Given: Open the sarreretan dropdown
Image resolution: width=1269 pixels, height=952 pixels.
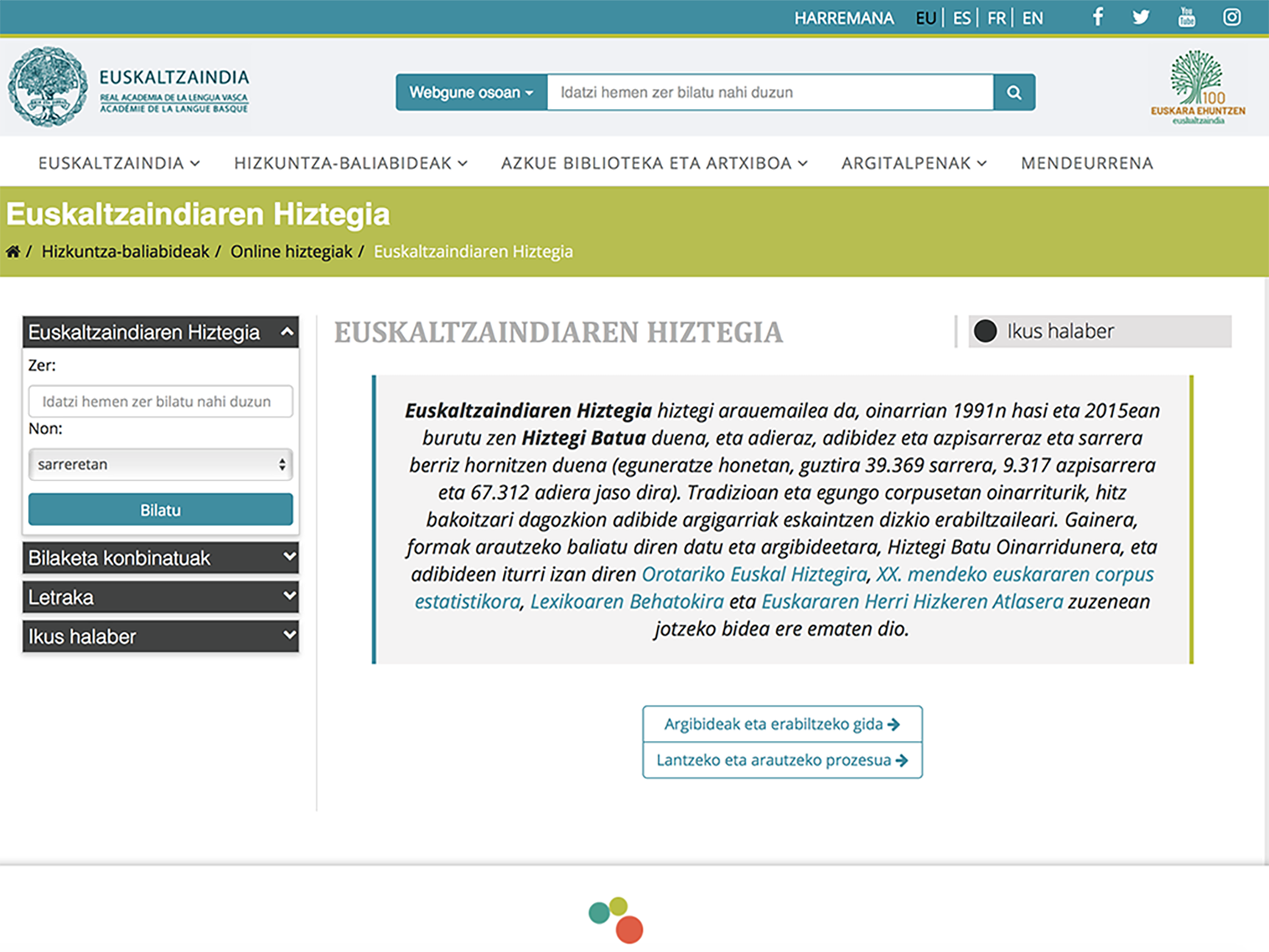Looking at the screenshot, I should (160, 464).
